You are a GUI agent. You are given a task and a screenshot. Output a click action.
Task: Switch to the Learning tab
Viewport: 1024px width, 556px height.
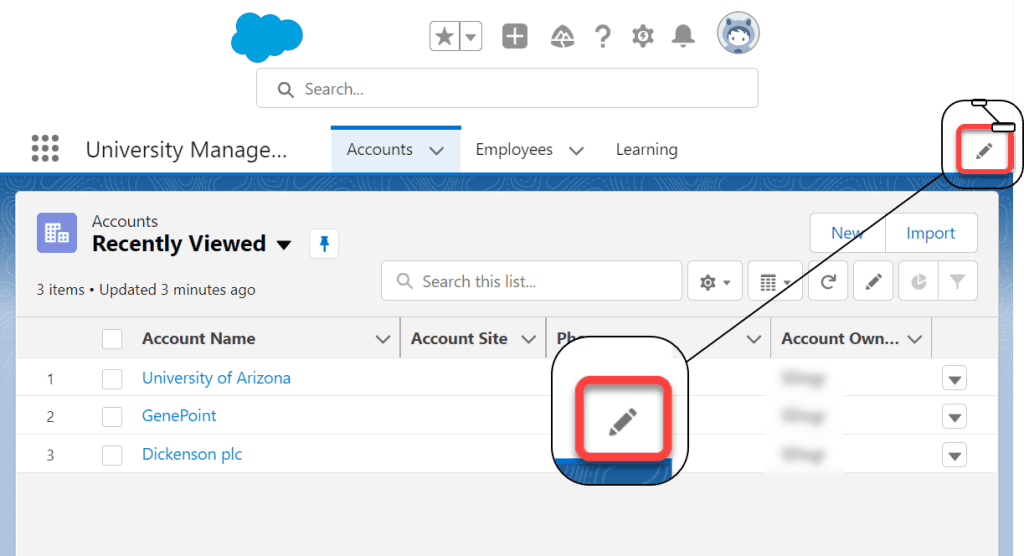click(x=647, y=150)
